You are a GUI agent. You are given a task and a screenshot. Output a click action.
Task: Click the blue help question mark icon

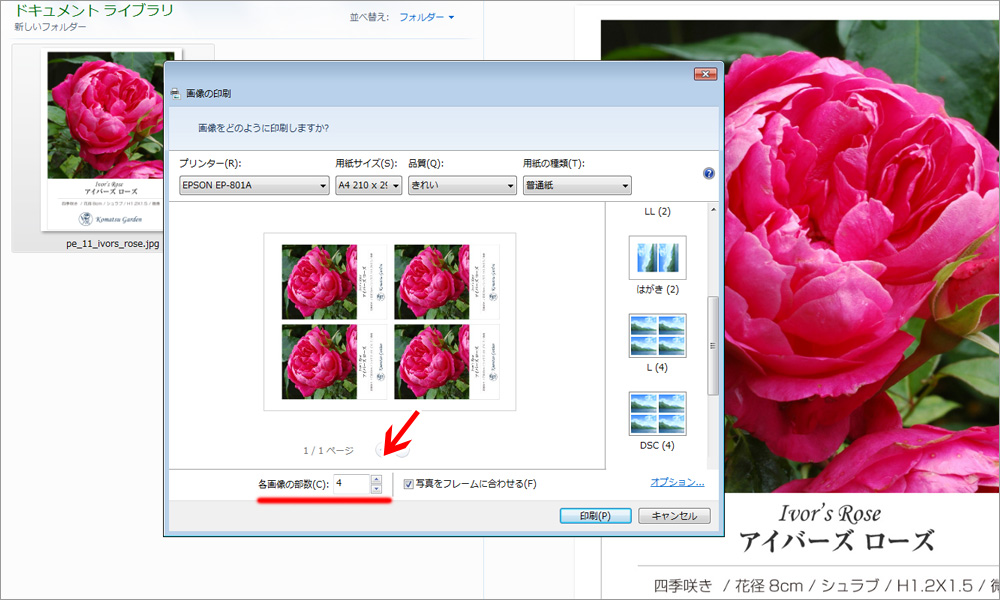(709, 173)
